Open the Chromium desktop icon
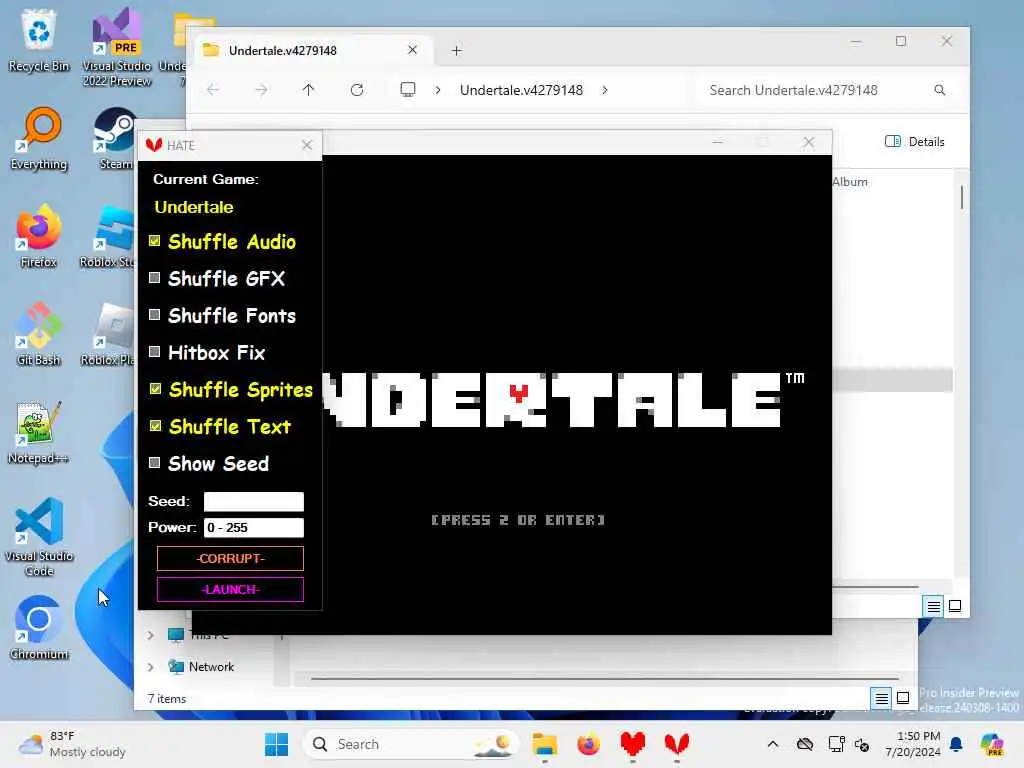The width and height of the screenshot is (1024, 768). 39,628
